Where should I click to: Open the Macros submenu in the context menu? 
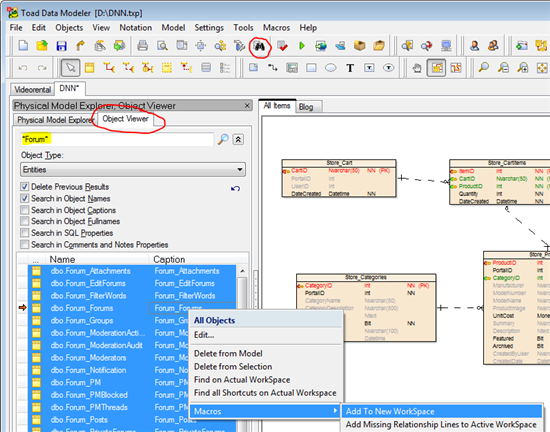[266, 411]
